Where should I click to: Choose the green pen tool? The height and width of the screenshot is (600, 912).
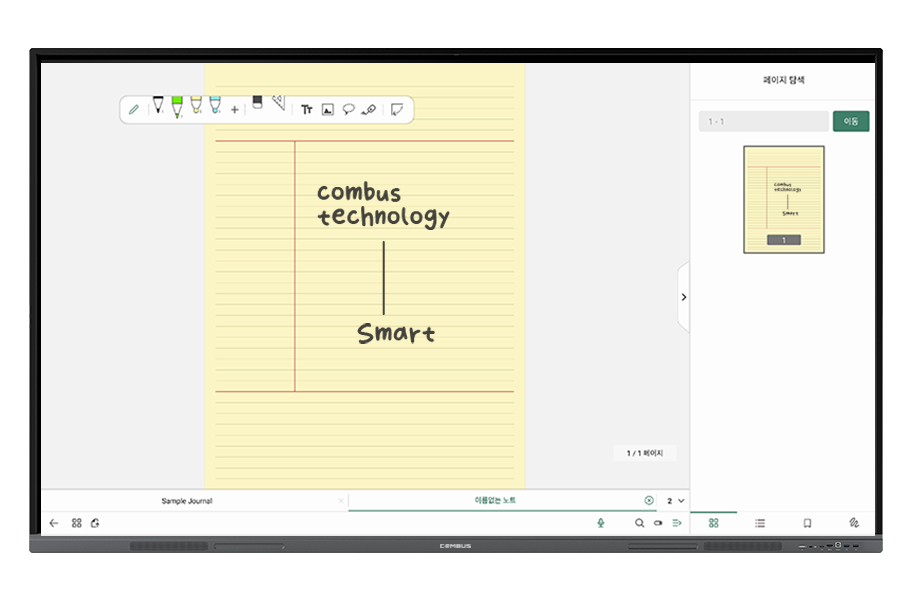[177, 107]
